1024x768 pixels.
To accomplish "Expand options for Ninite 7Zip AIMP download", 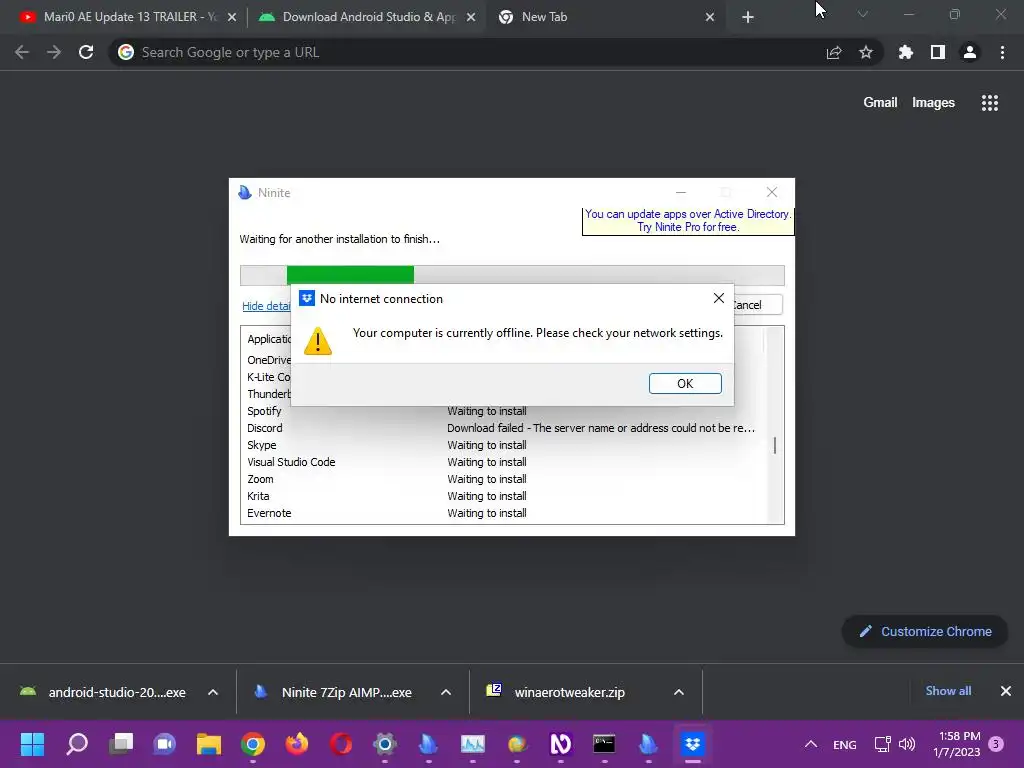I will [446, 692].
